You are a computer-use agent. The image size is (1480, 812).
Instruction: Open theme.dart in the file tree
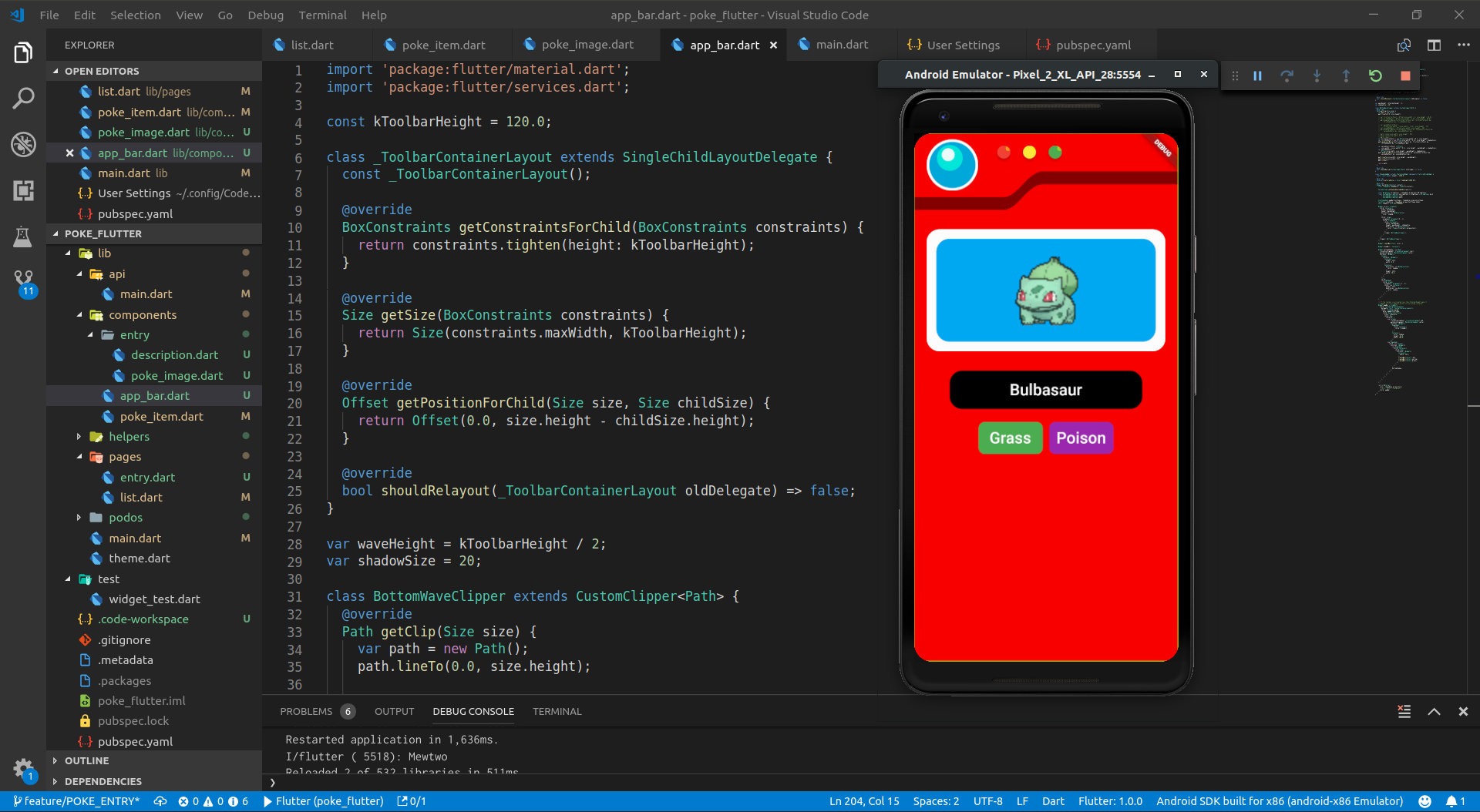(139, 559)
